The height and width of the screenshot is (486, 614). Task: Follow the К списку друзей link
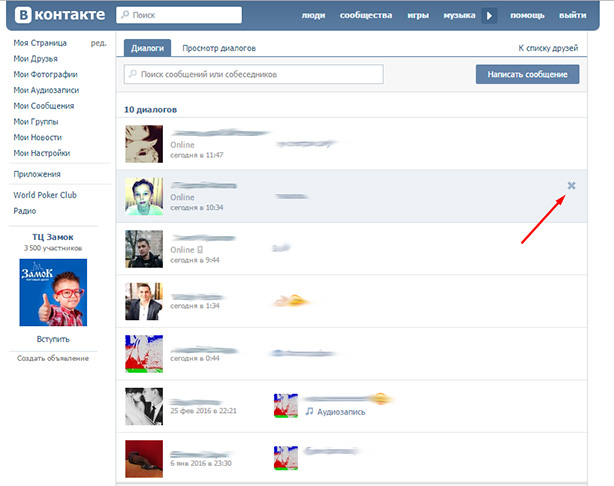coord(548,48)
